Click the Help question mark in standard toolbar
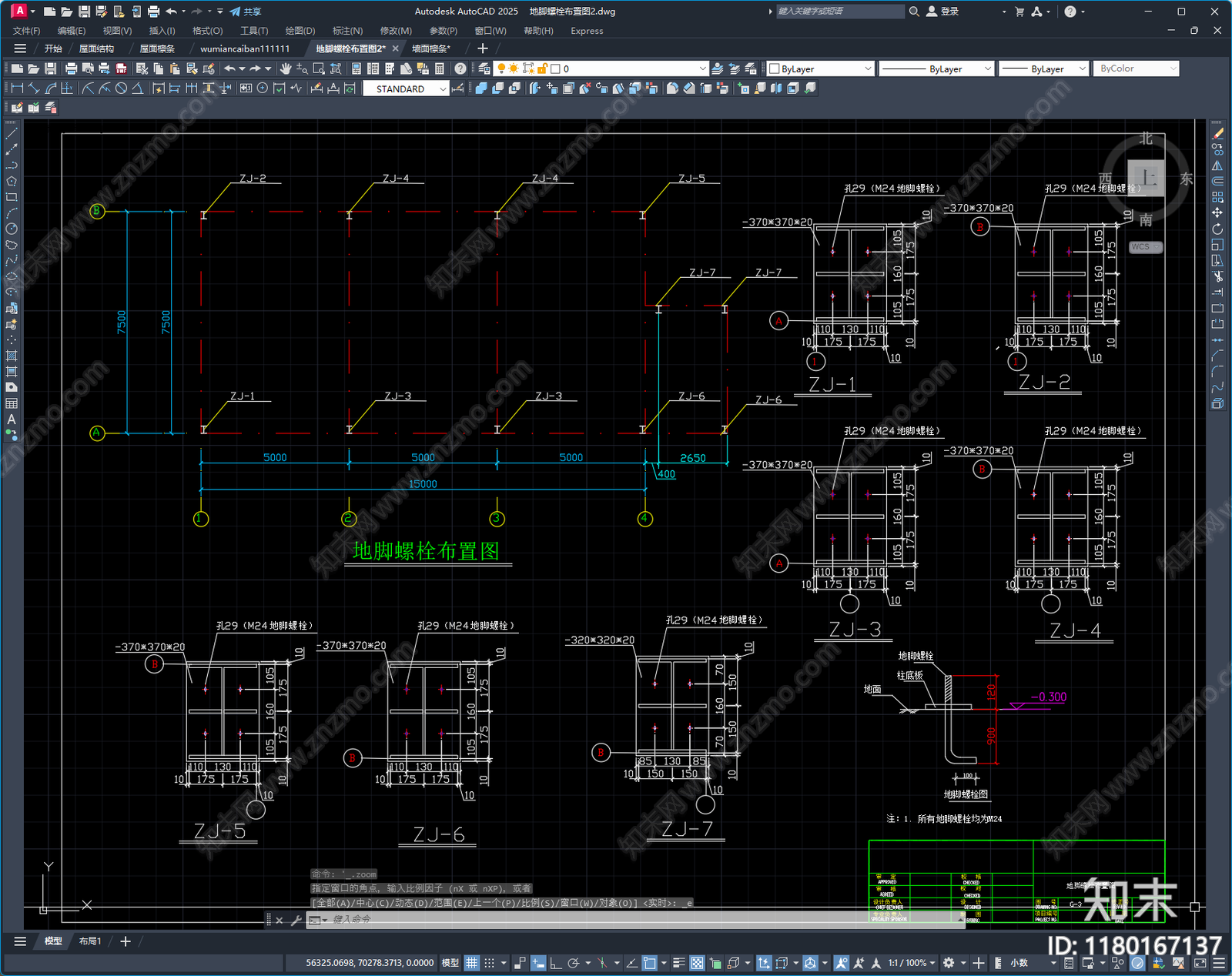This screenshot has height=976, width=1232. click(x=460, y=69)
